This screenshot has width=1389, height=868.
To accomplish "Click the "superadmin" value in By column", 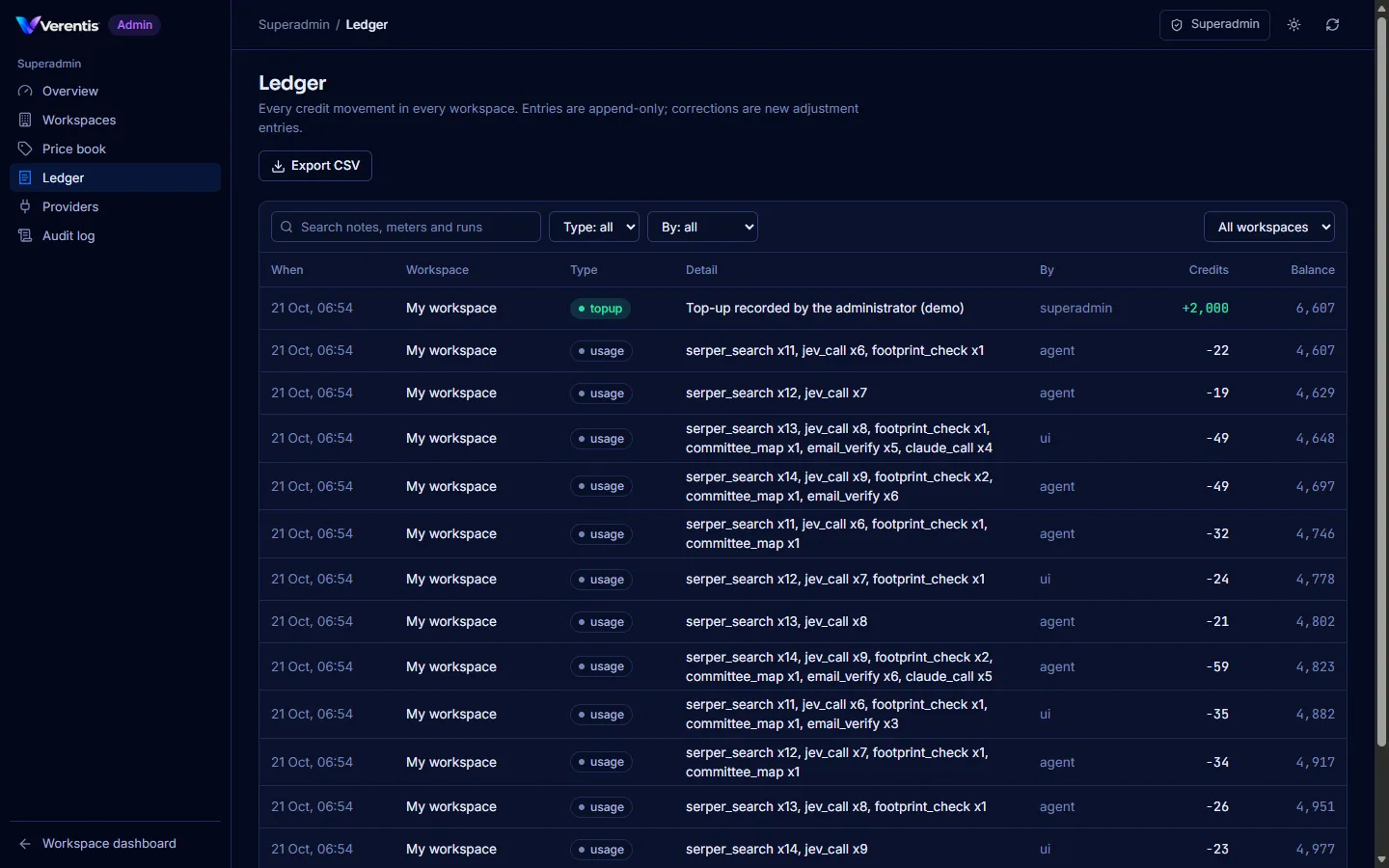I will click(1076, 309).
